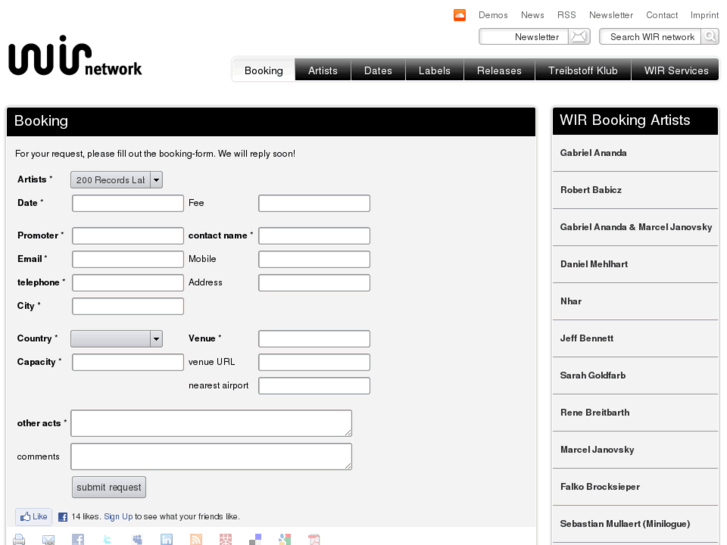This screenshot has height=545, width=727.
Task: Share via the Facebook icon
Action: (78, 539)
